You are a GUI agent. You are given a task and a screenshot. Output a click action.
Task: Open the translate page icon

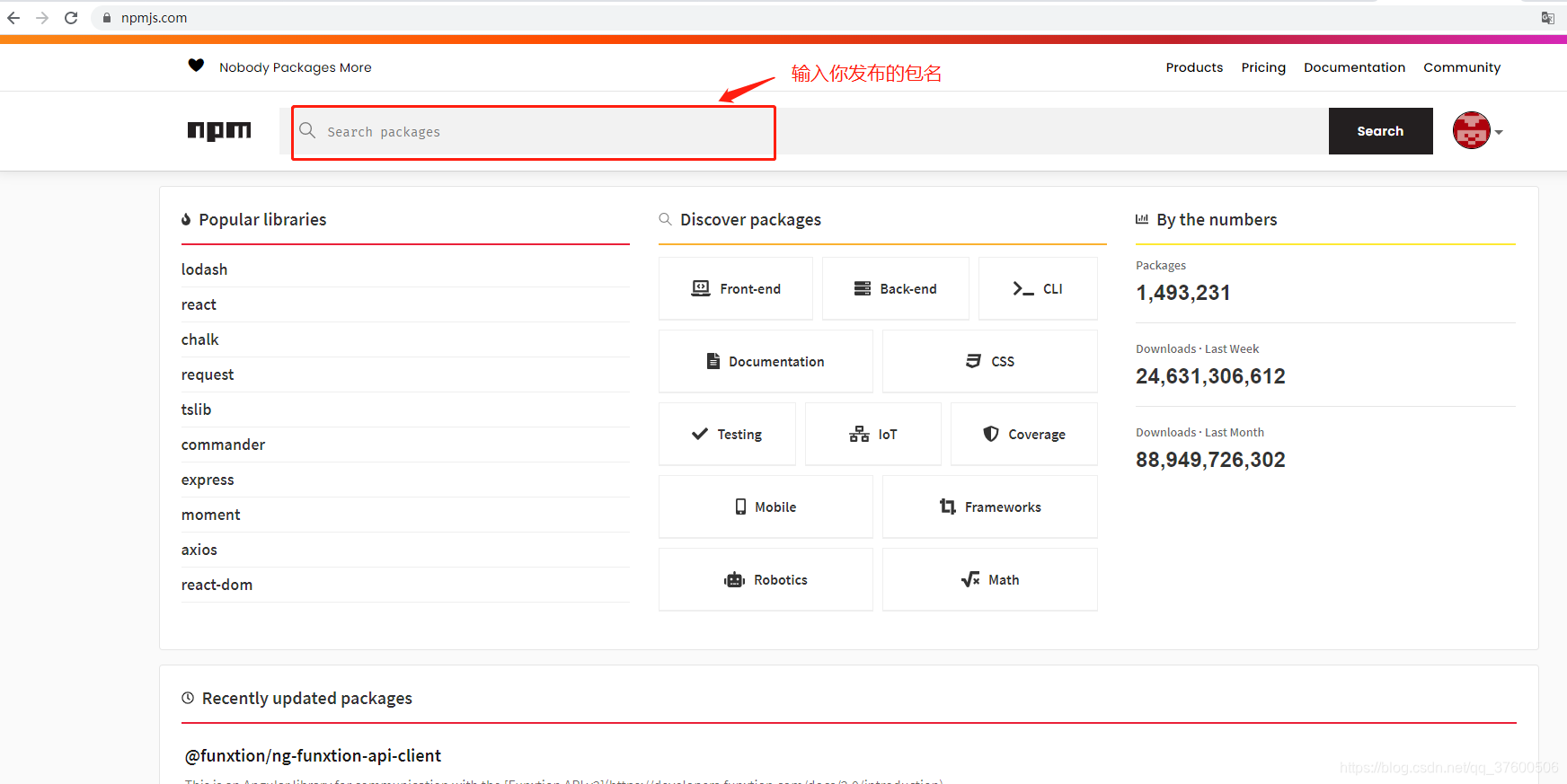[1548, 18]
